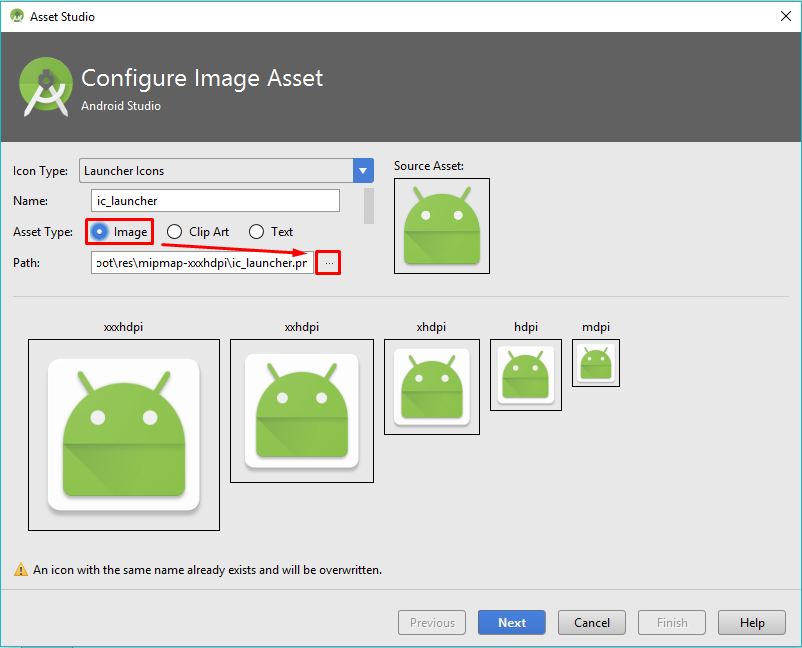Click the yellow warning triangle icon
Image resolution: width=802 pixels, height=648 pixels.
tap(21, 569)
